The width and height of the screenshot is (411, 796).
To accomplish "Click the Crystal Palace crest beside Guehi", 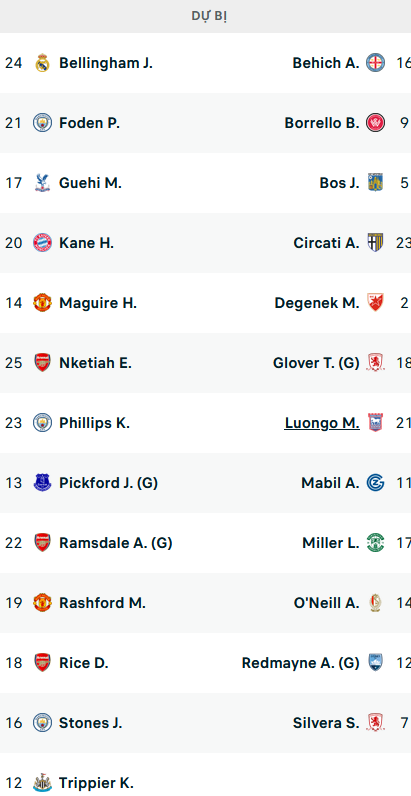I will click(x=42, y=183).
